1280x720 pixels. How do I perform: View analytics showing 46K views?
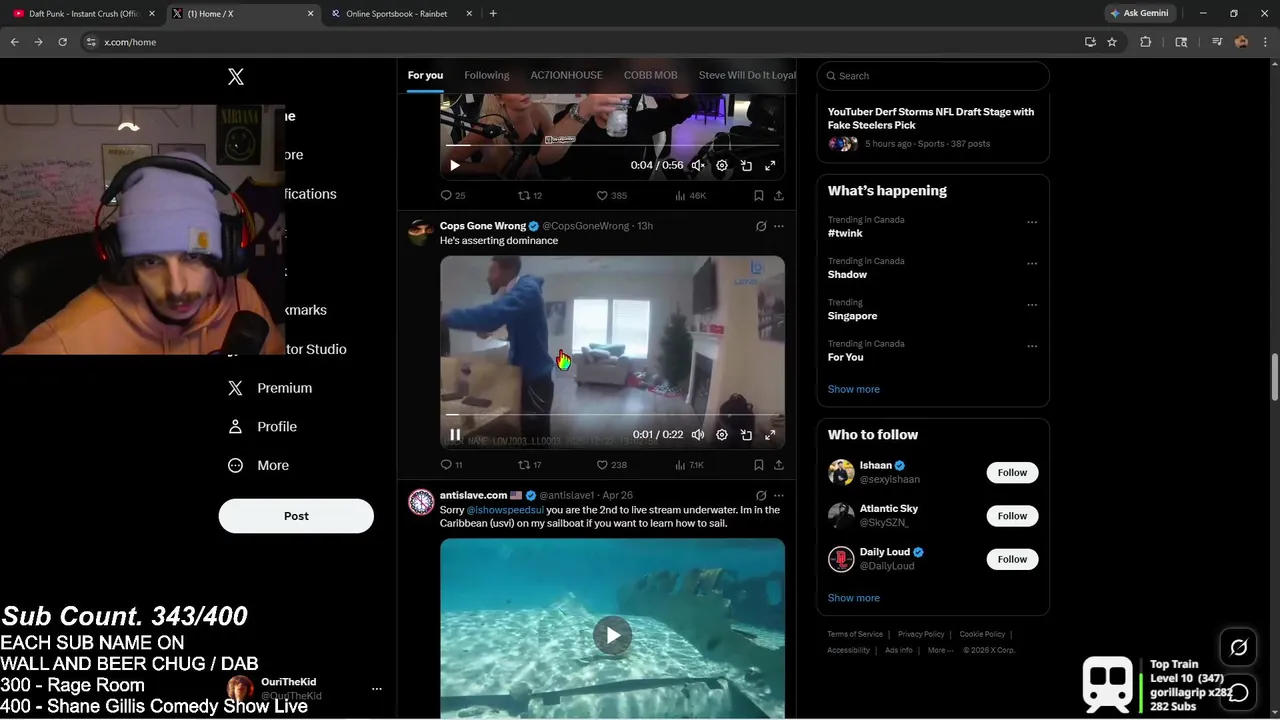(x=690, y=196)
